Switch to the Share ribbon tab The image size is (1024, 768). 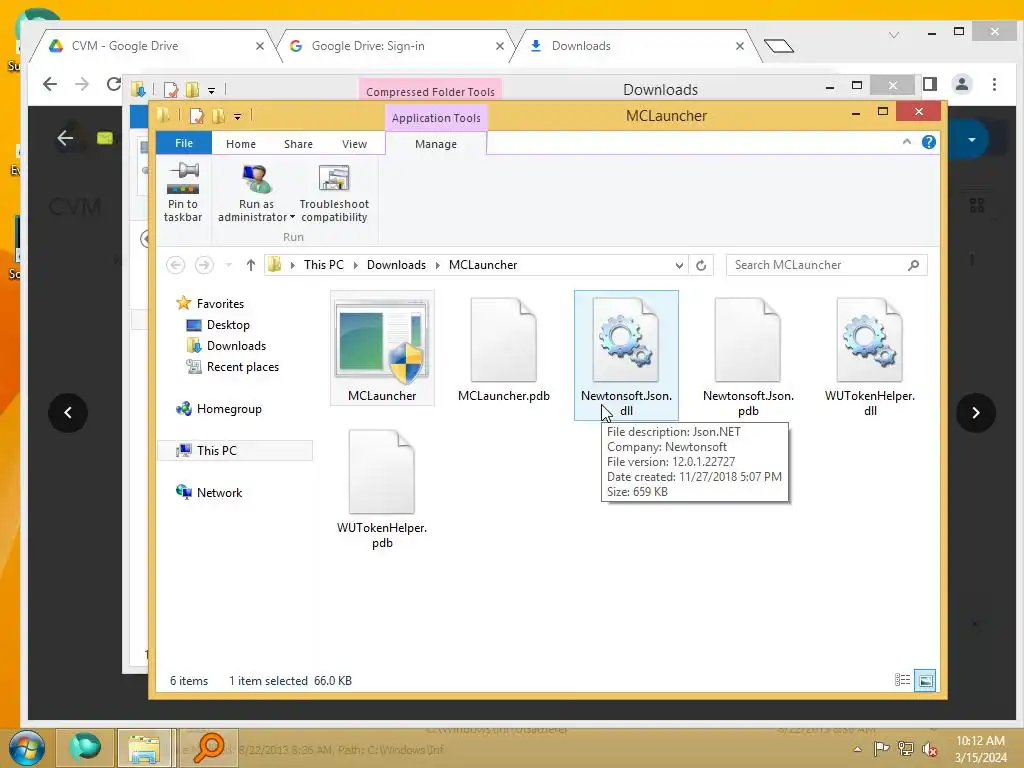(298, 144)
